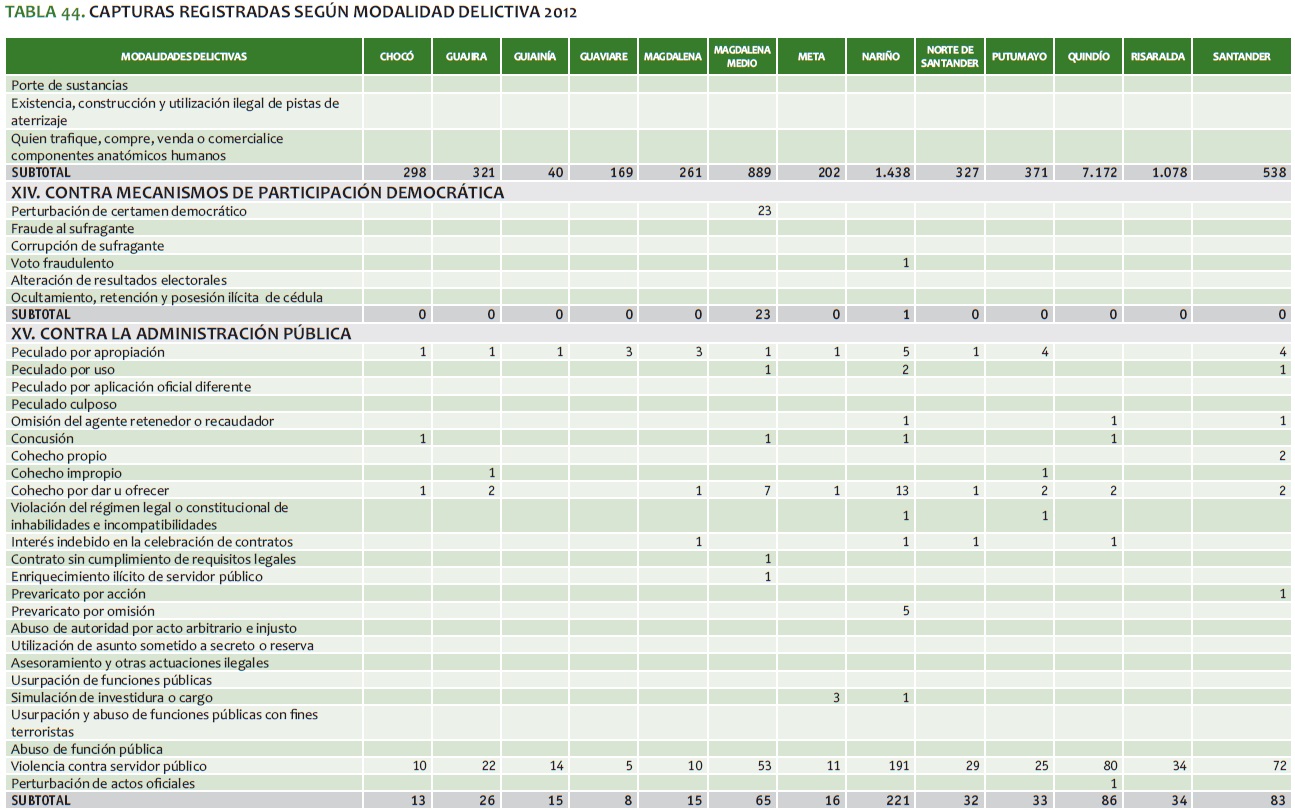Select the MAGDALENA MEDIO column header
1295x810 pixels.
point(742,57)
